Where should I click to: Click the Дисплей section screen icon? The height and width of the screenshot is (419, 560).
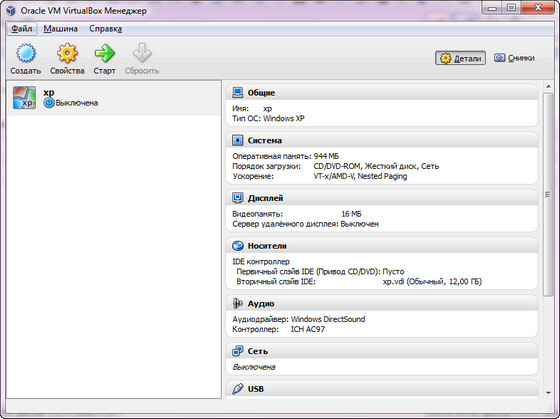pyautogui.click(x=238, y=198)
